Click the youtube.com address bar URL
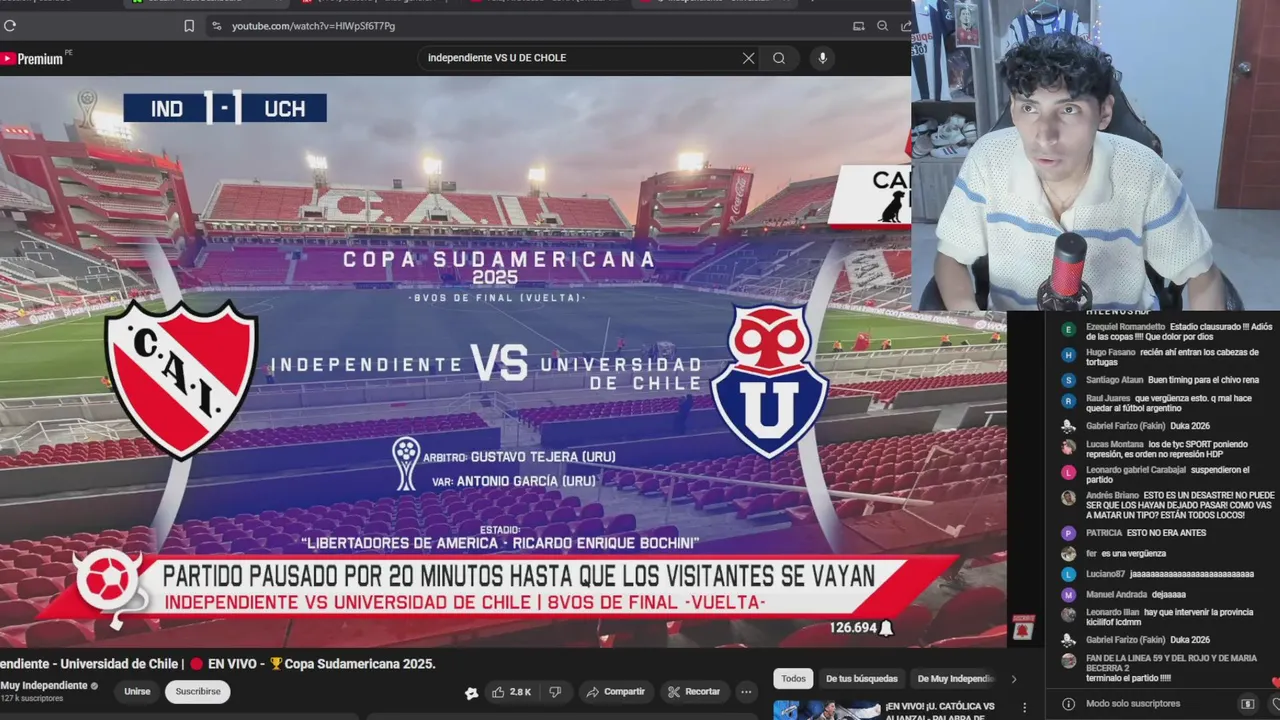Viewport: 1280px width, 720px height. [313, 26]
